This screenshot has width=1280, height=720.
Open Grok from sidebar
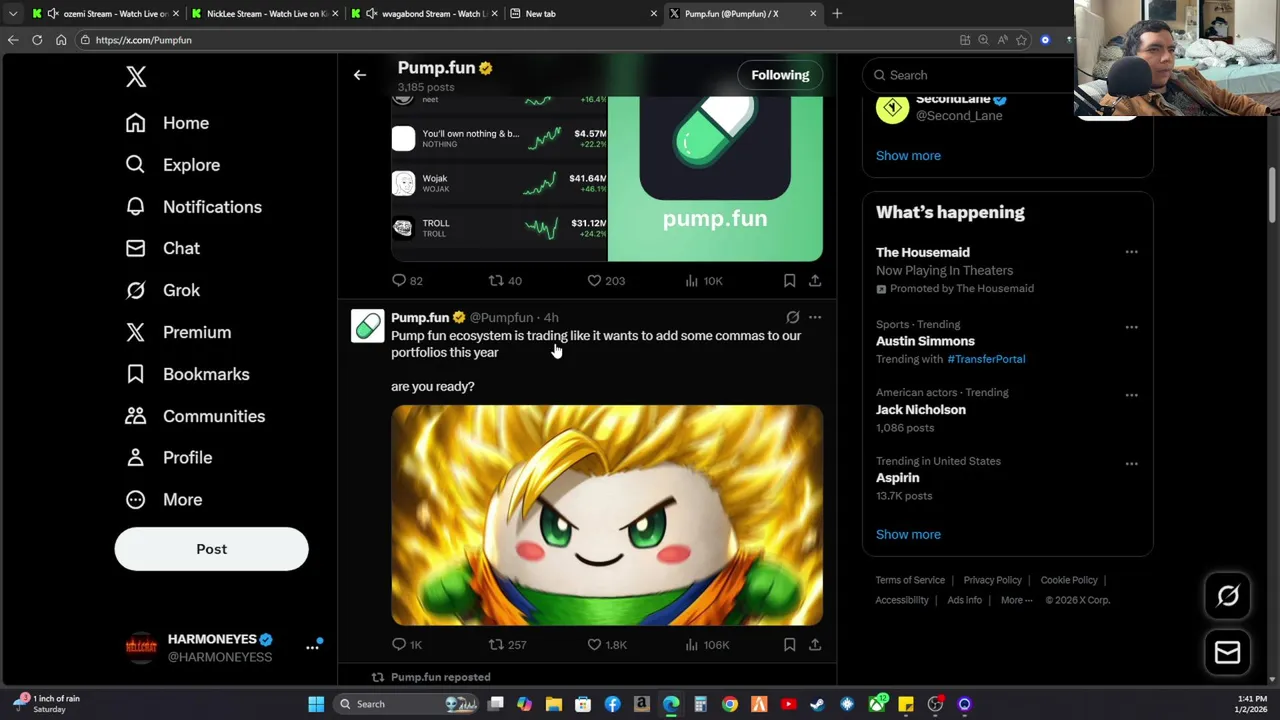(x=162, y=290)
